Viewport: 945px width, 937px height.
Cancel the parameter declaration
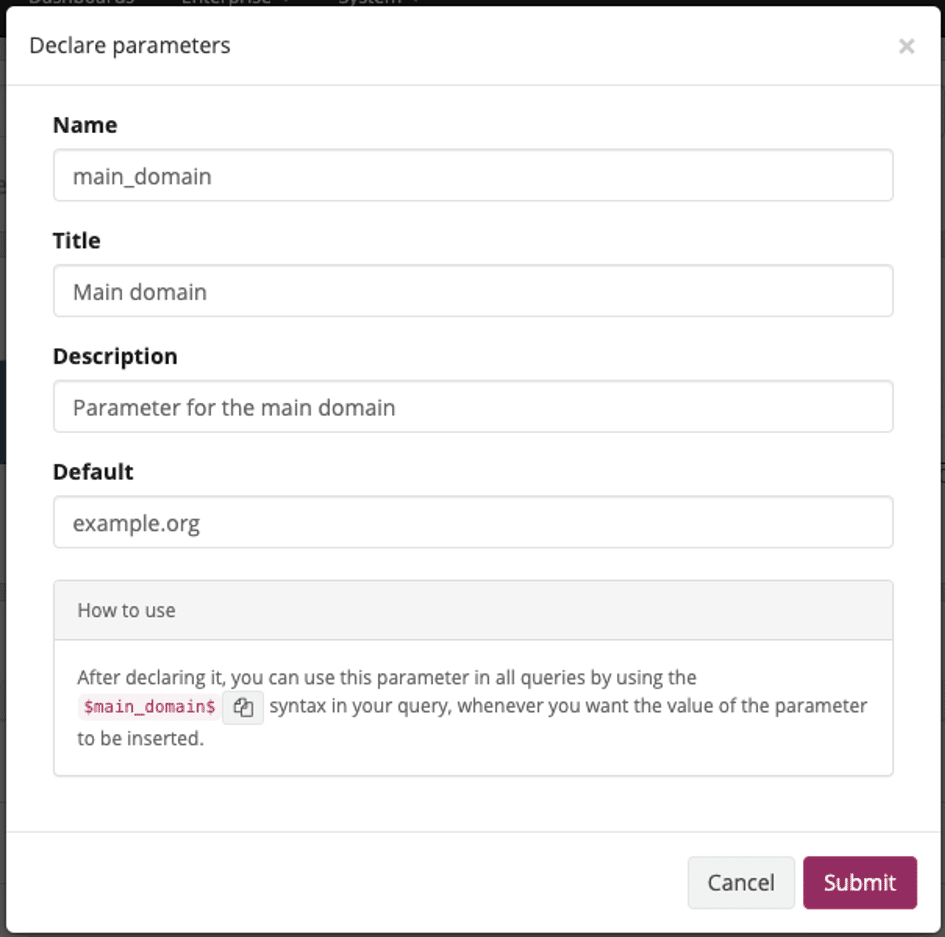(x=740, y=883)
